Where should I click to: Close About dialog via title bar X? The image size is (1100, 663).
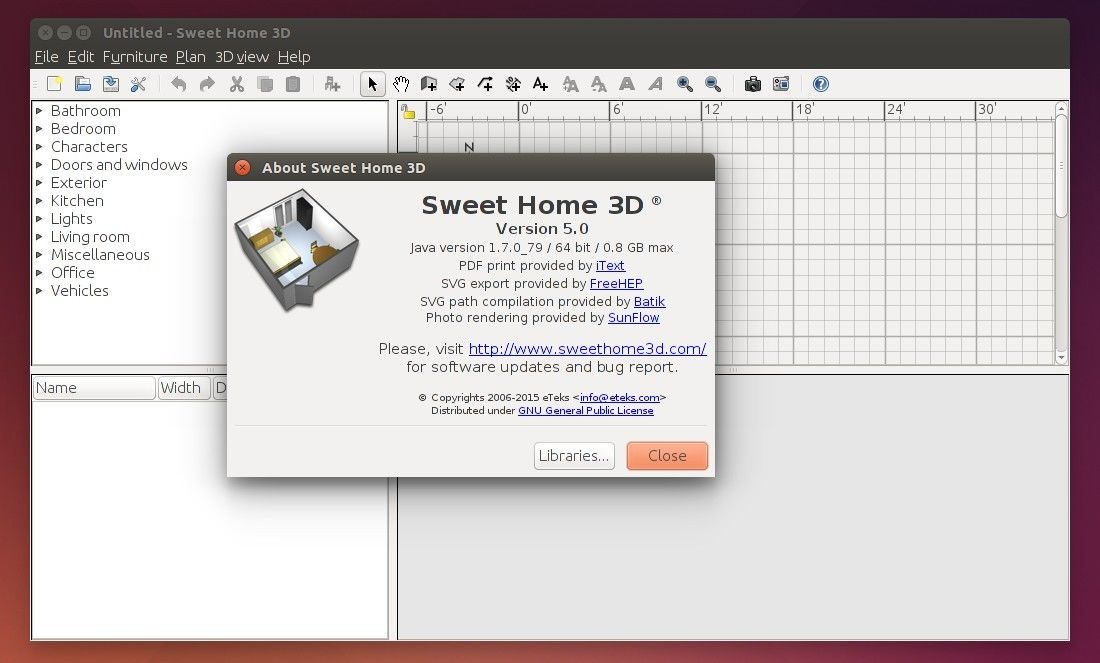pyautogui.click(x=242, y=168)
